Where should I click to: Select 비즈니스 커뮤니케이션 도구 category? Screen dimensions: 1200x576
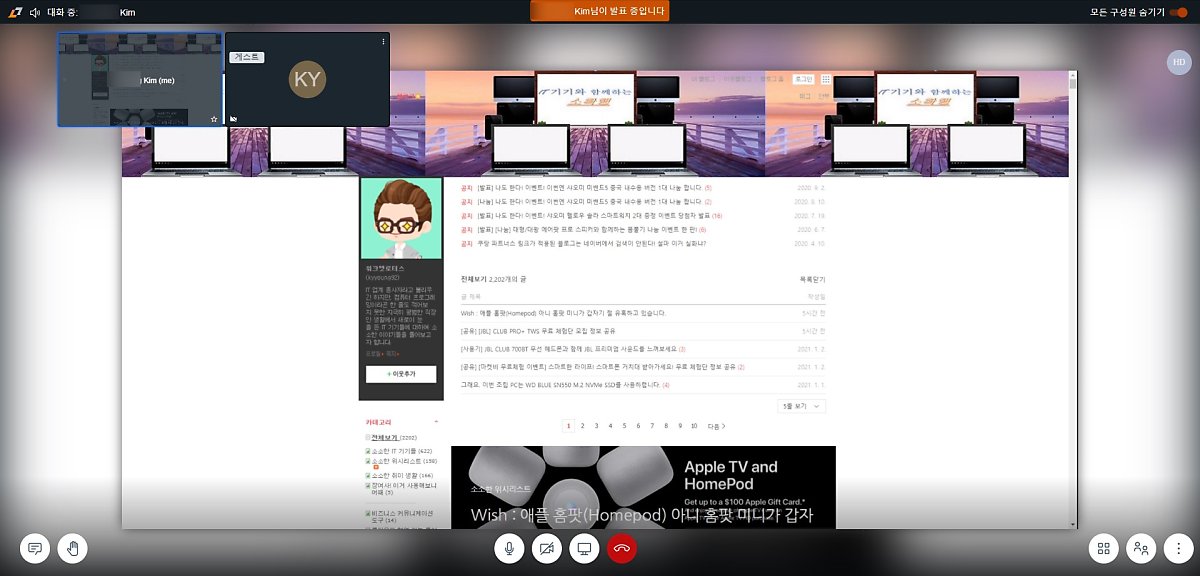coord(400,516)
